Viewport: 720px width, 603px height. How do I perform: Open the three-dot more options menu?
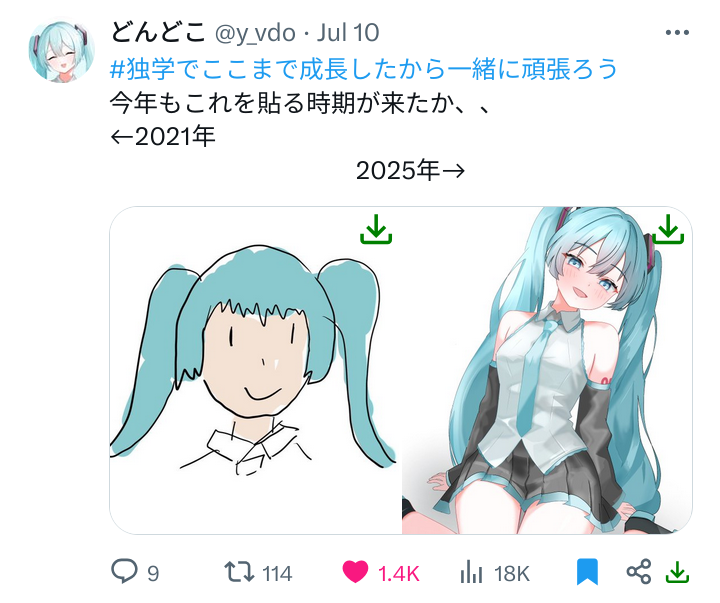point(677,33)
